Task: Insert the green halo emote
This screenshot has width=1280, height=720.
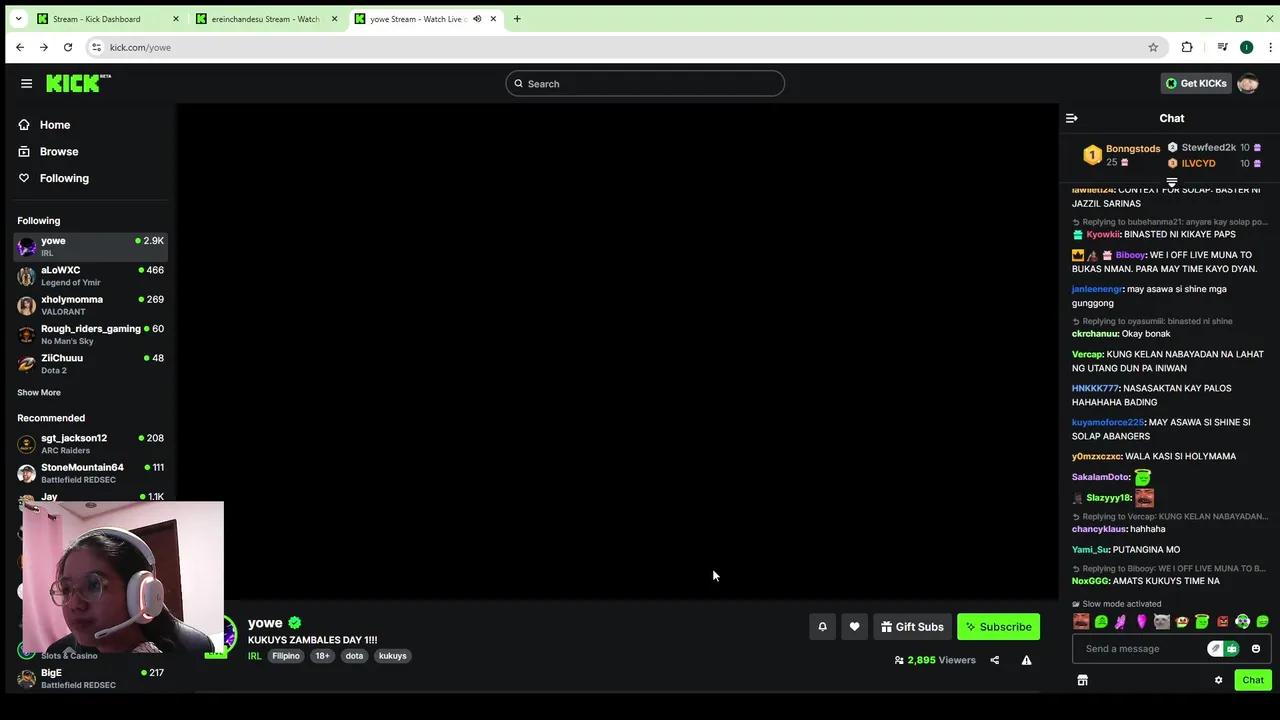Action: coord(1202,621)
